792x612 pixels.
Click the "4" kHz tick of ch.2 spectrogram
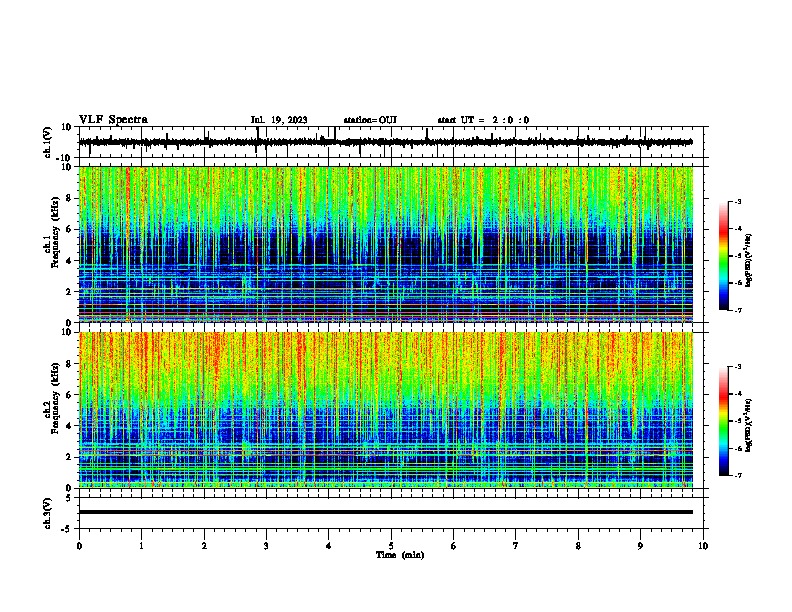tap(69, 426)
